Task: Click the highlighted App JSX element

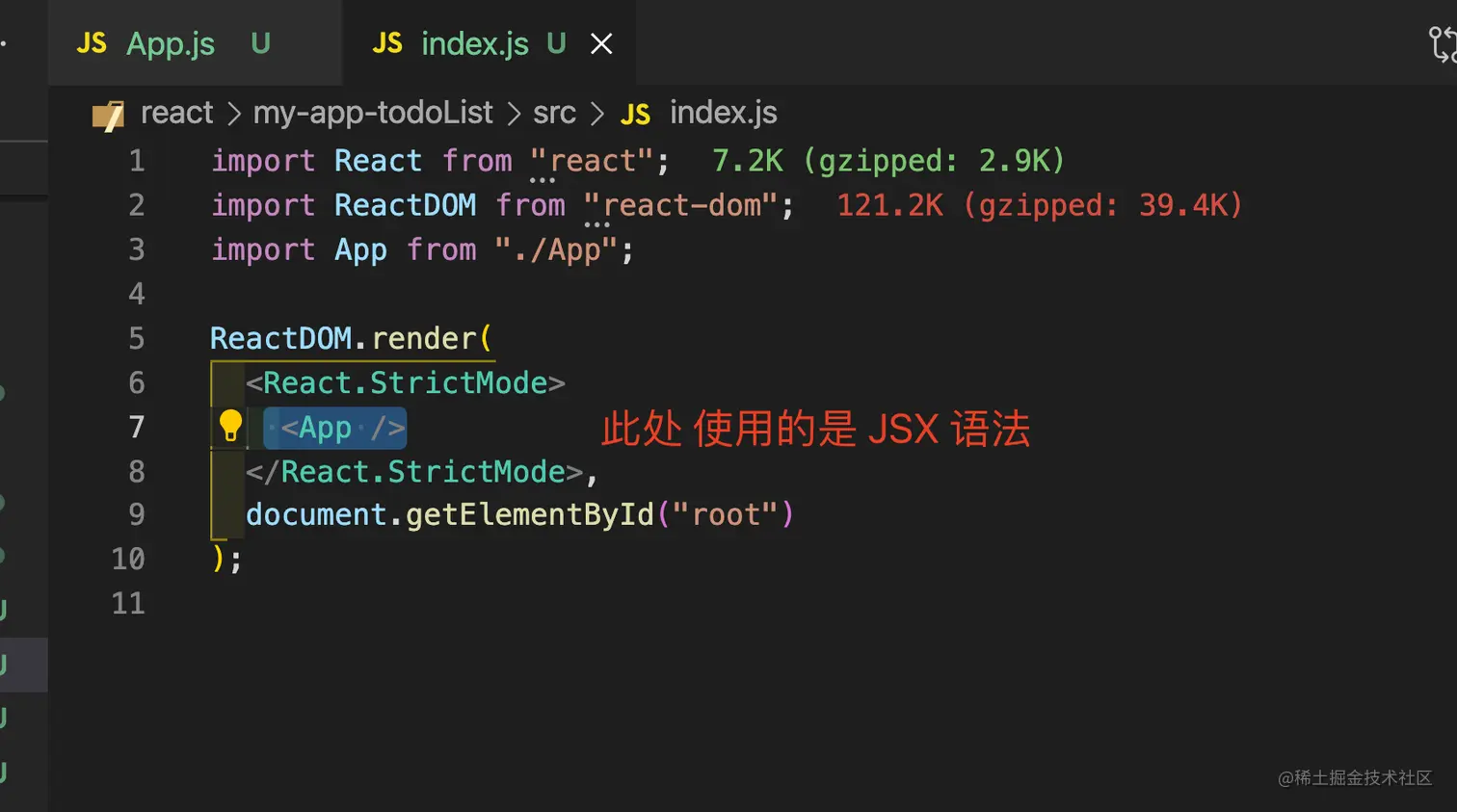Action: point(335,428)
